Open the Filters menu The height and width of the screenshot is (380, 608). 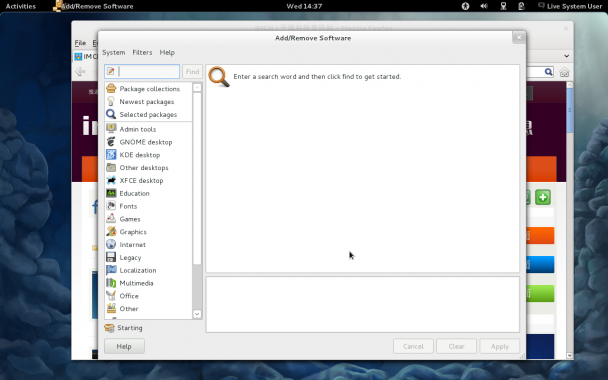142,52
